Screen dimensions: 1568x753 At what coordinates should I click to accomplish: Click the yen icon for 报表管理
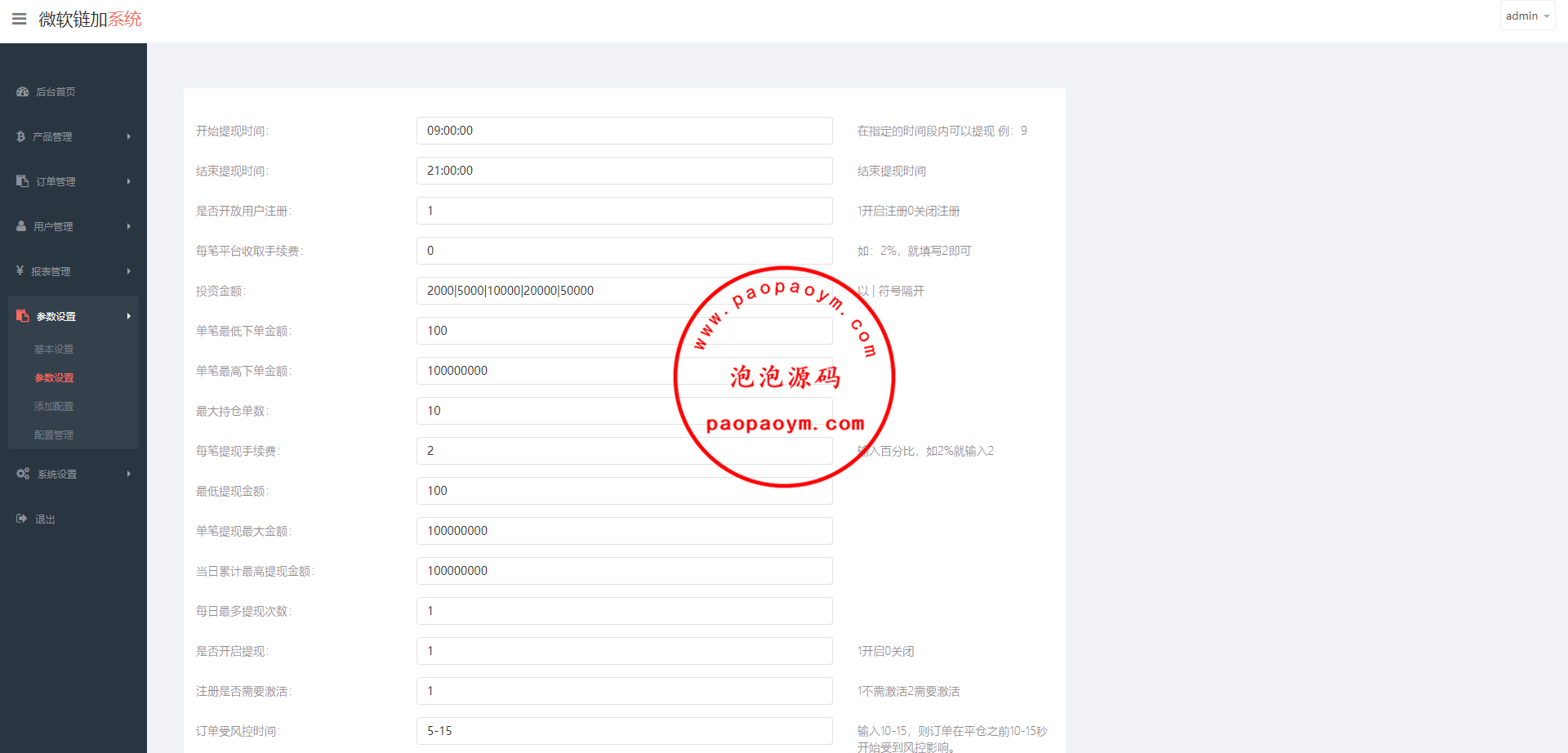[x=20, y=271]
